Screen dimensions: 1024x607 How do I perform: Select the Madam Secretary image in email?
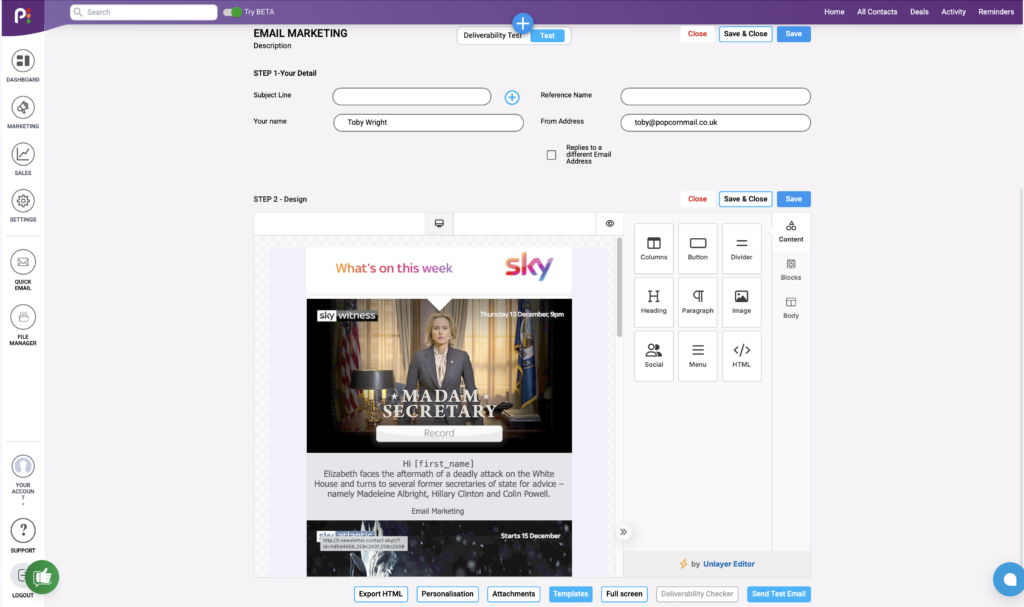[x=439, y=376]
